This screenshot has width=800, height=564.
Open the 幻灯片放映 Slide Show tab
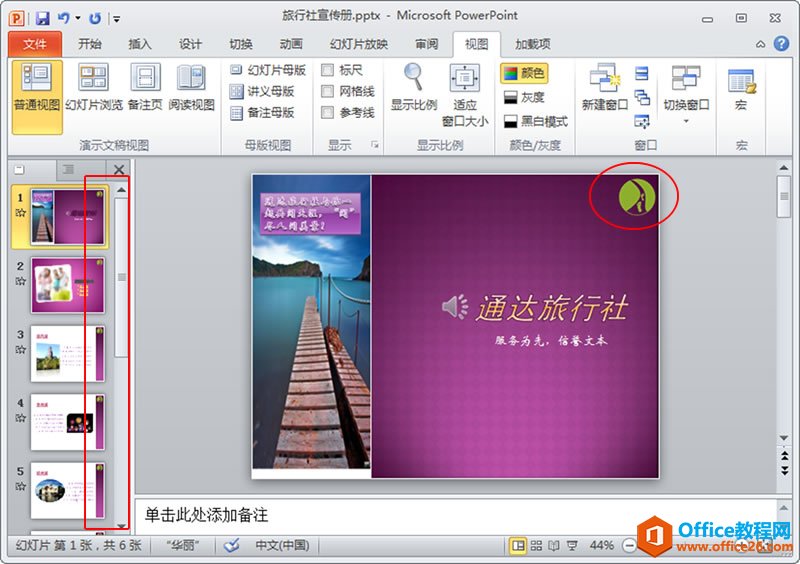tap(359, 44)
